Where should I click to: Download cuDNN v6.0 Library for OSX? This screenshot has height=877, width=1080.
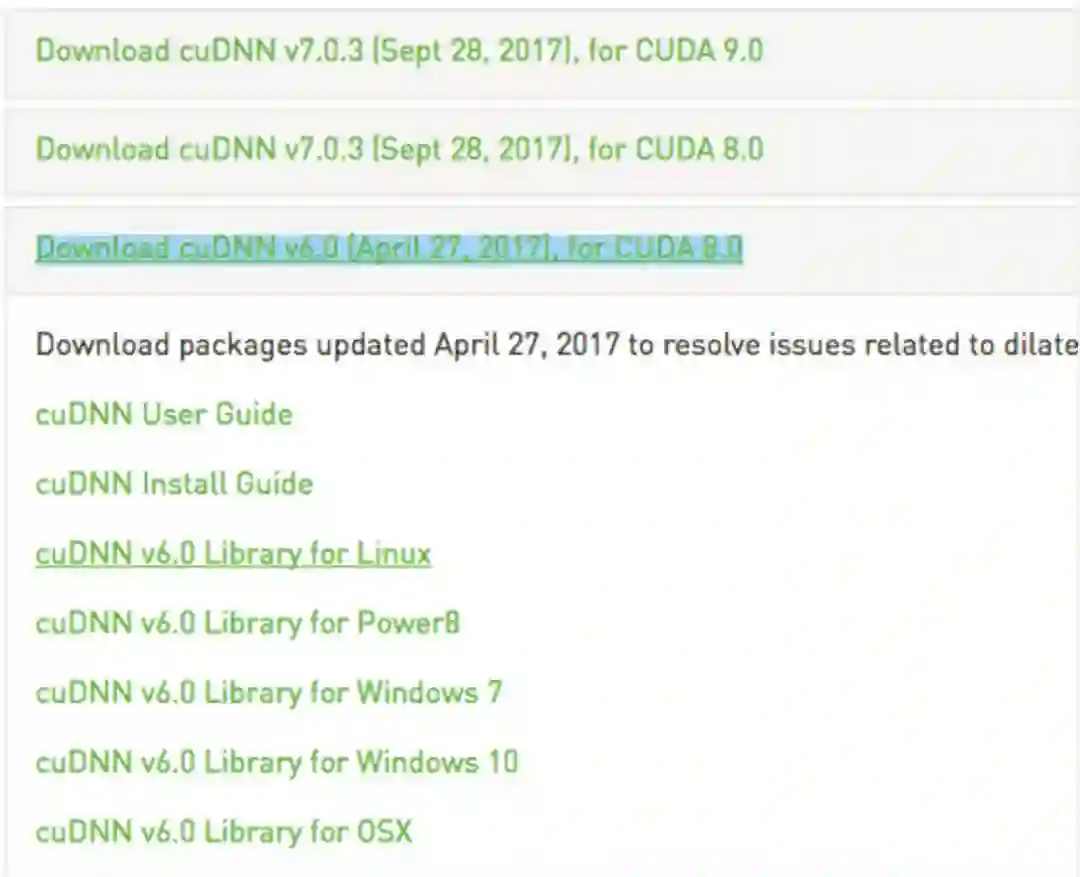click(223, 831)
